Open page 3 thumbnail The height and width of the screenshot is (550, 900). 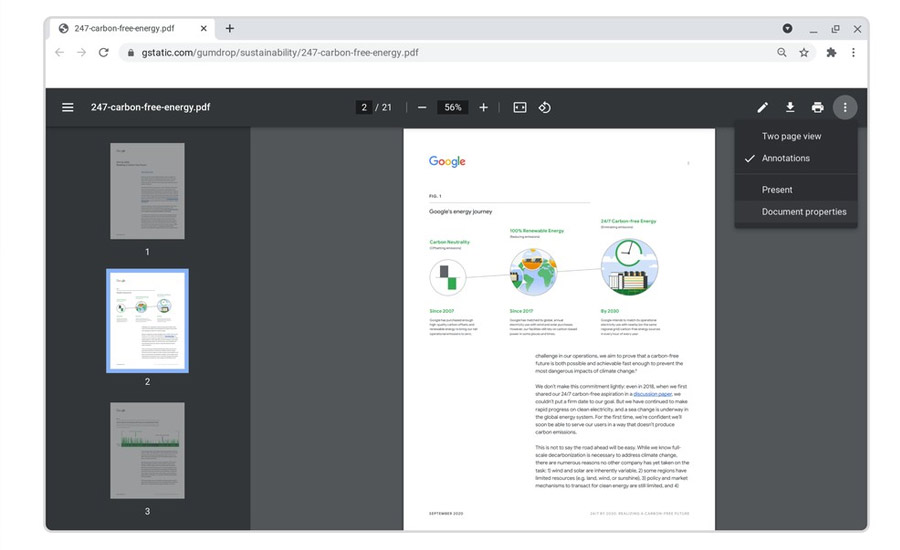[x=148, y=451]
